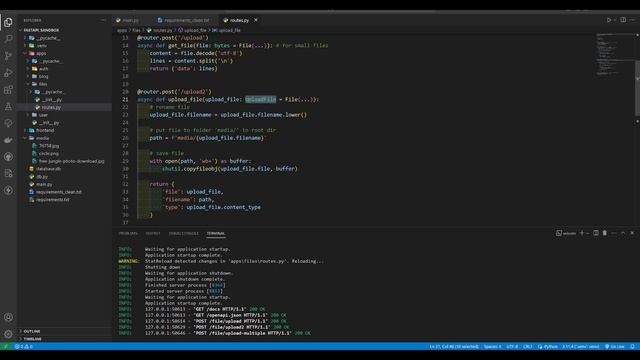Switch to the main.py editor tab

(130, 20)
